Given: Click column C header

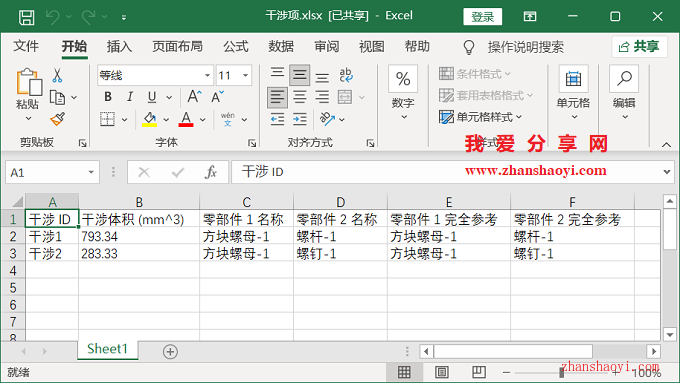Looking at the screenshot, I should point(246,202).
